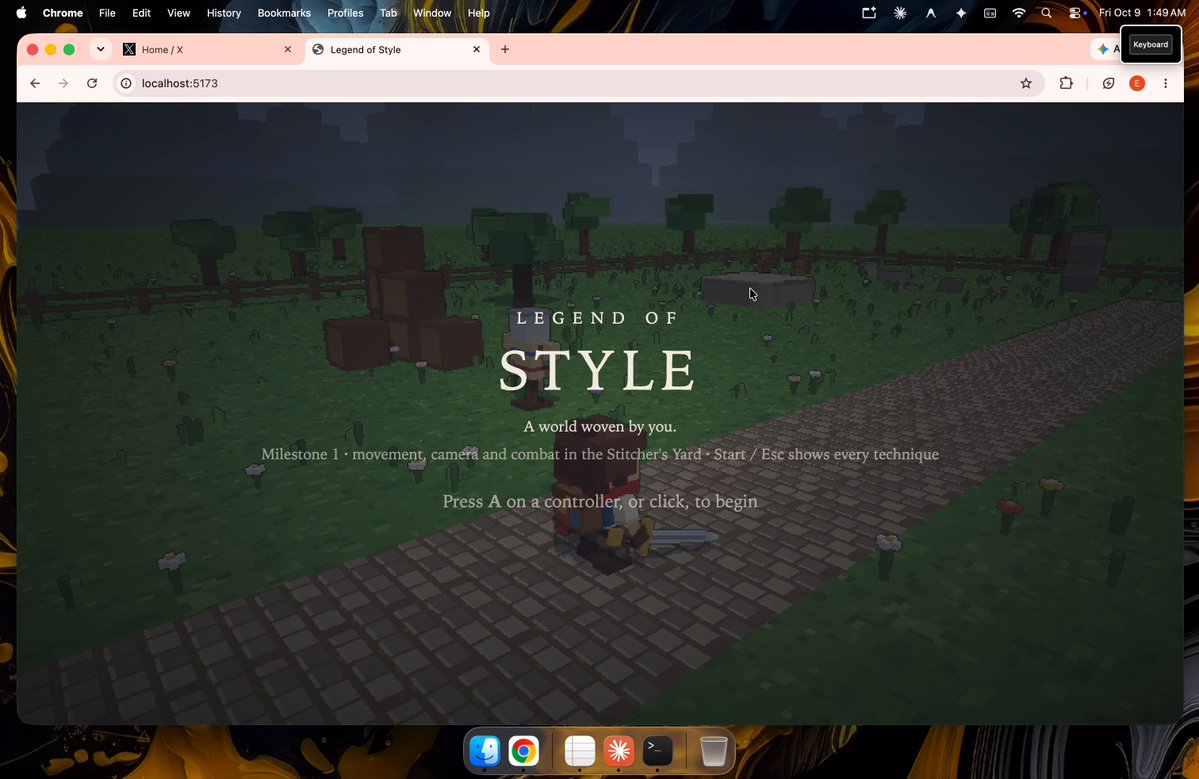Open the white grid app in Dock
Screen dimensions: 1199x779
point(580,751)
